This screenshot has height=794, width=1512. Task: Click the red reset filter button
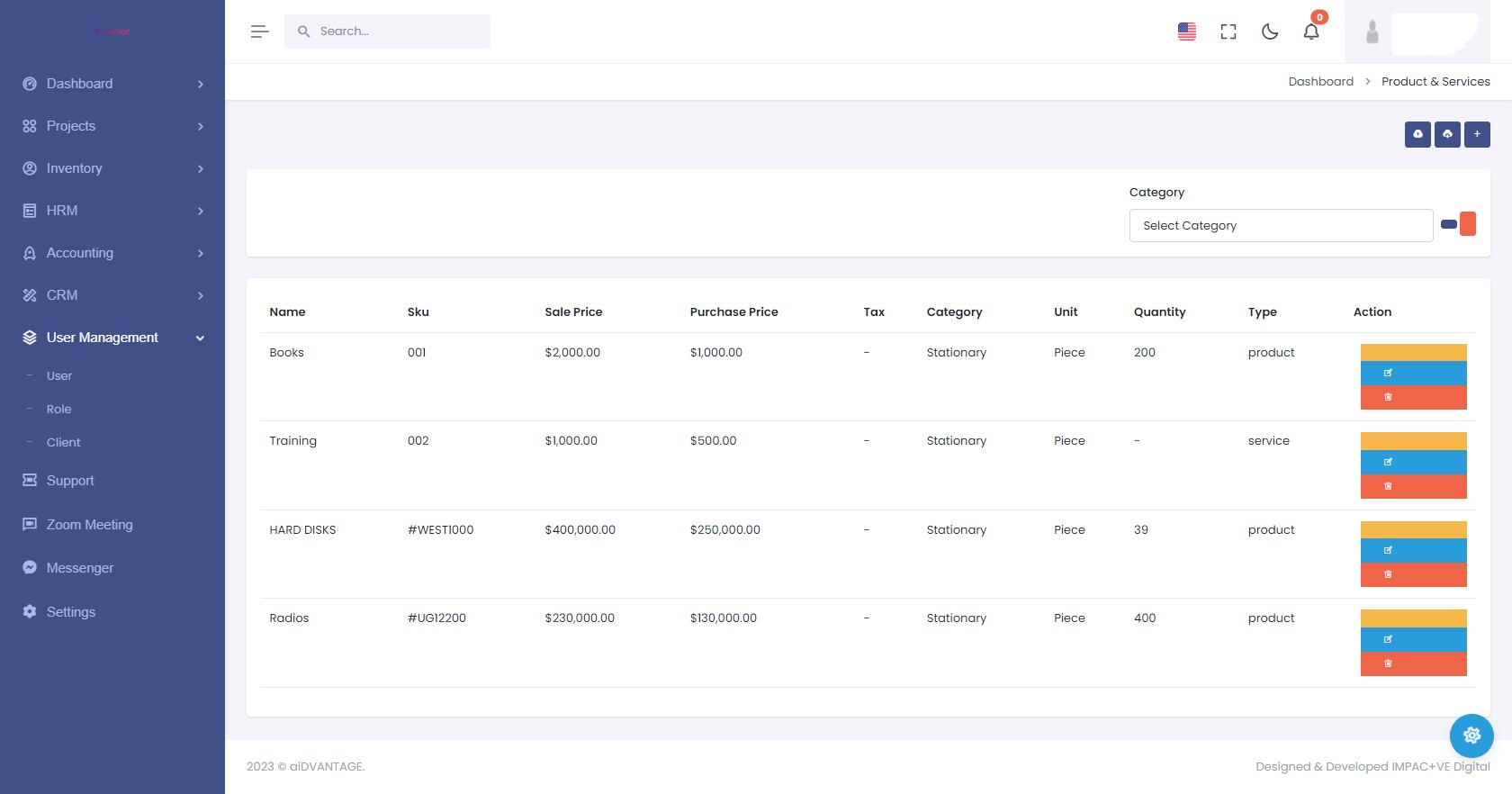[x=1468, y=224]
